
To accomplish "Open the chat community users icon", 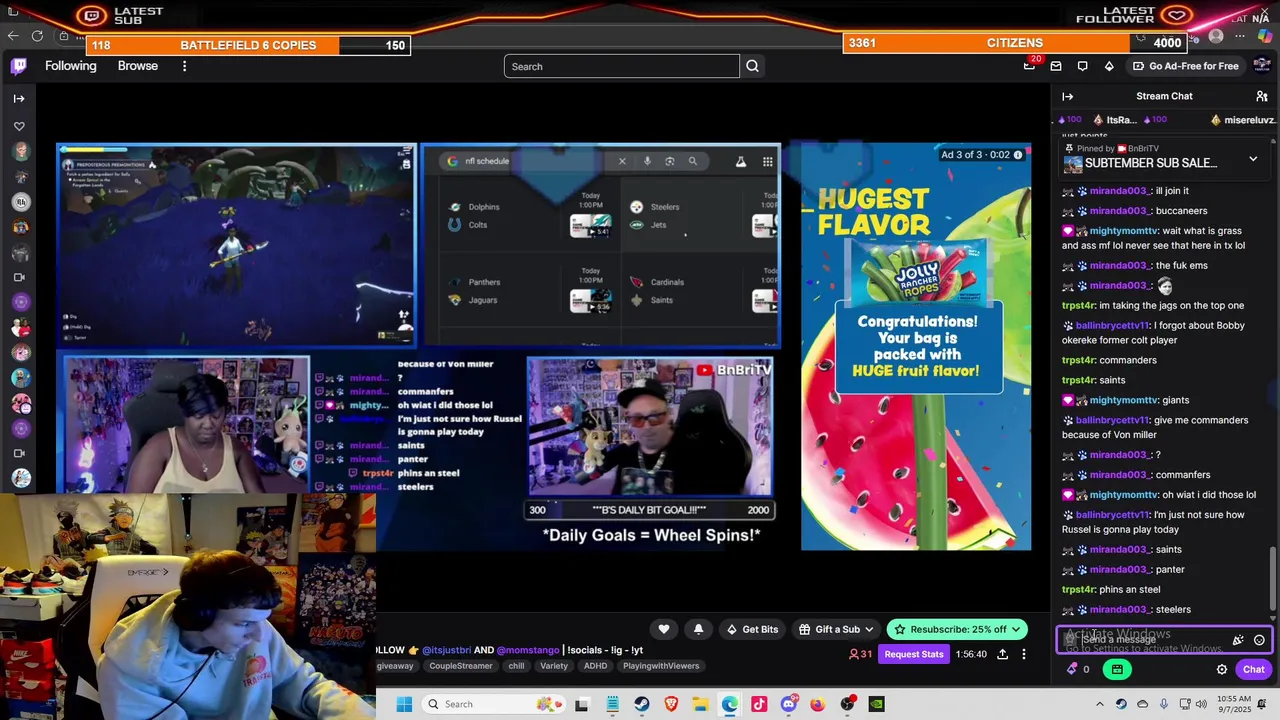I will [1262, 96].
